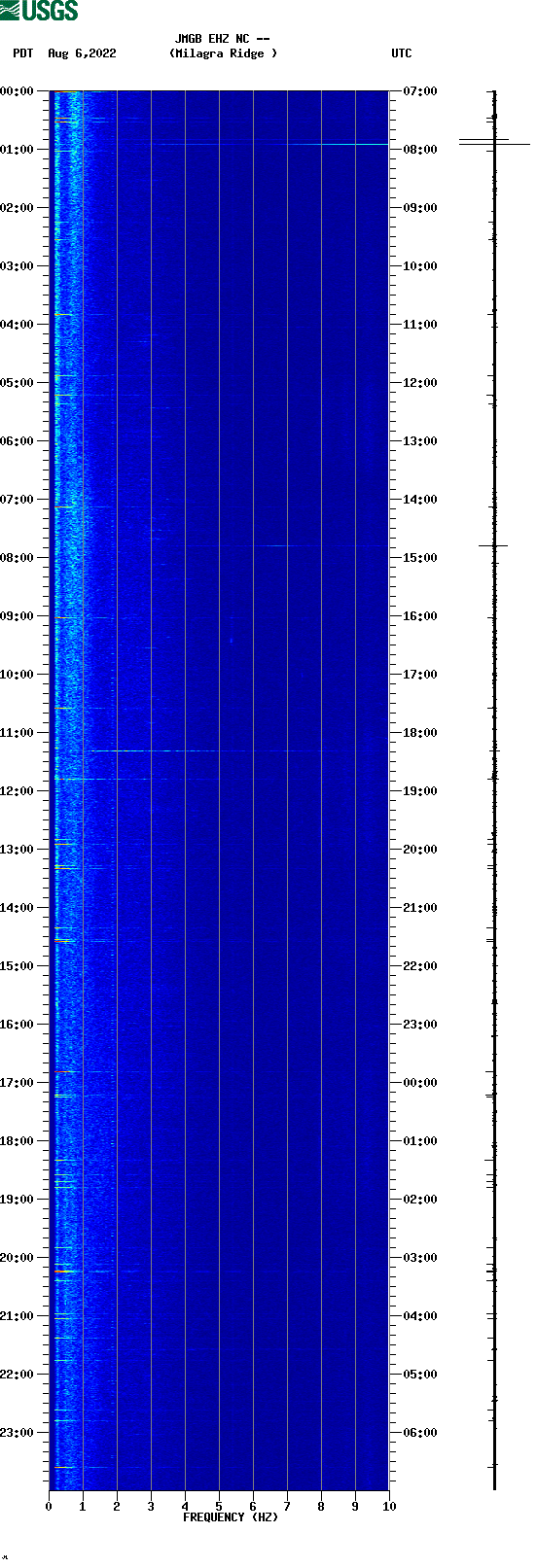The width and height of the screenshot is (537, 1568).
Task: Click frequency axis tick label 5
Action: click(x=219, y=1507)
